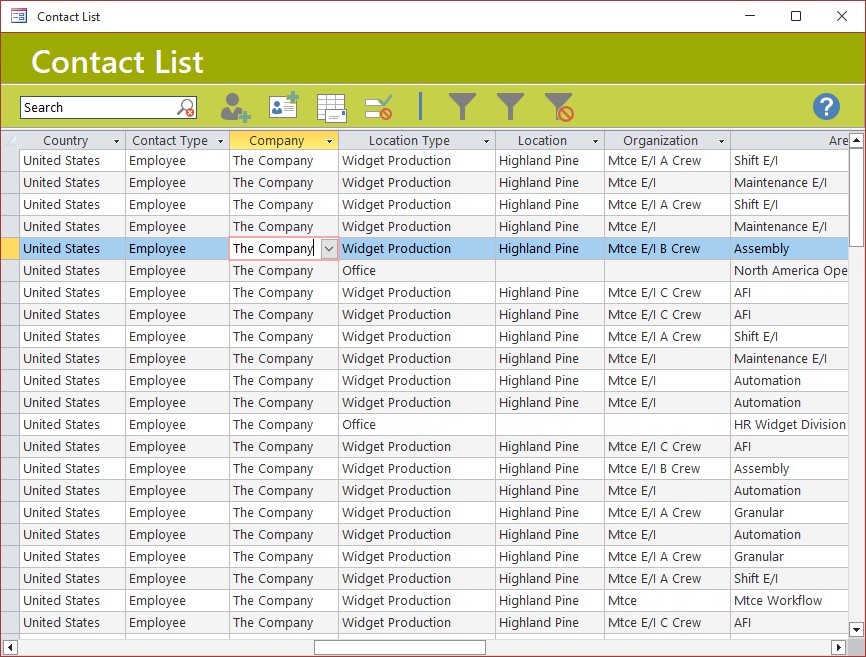Click the horizontal scrollbar right arrow
The height and width of the screenshot is (657, 866).
[838, 647]
